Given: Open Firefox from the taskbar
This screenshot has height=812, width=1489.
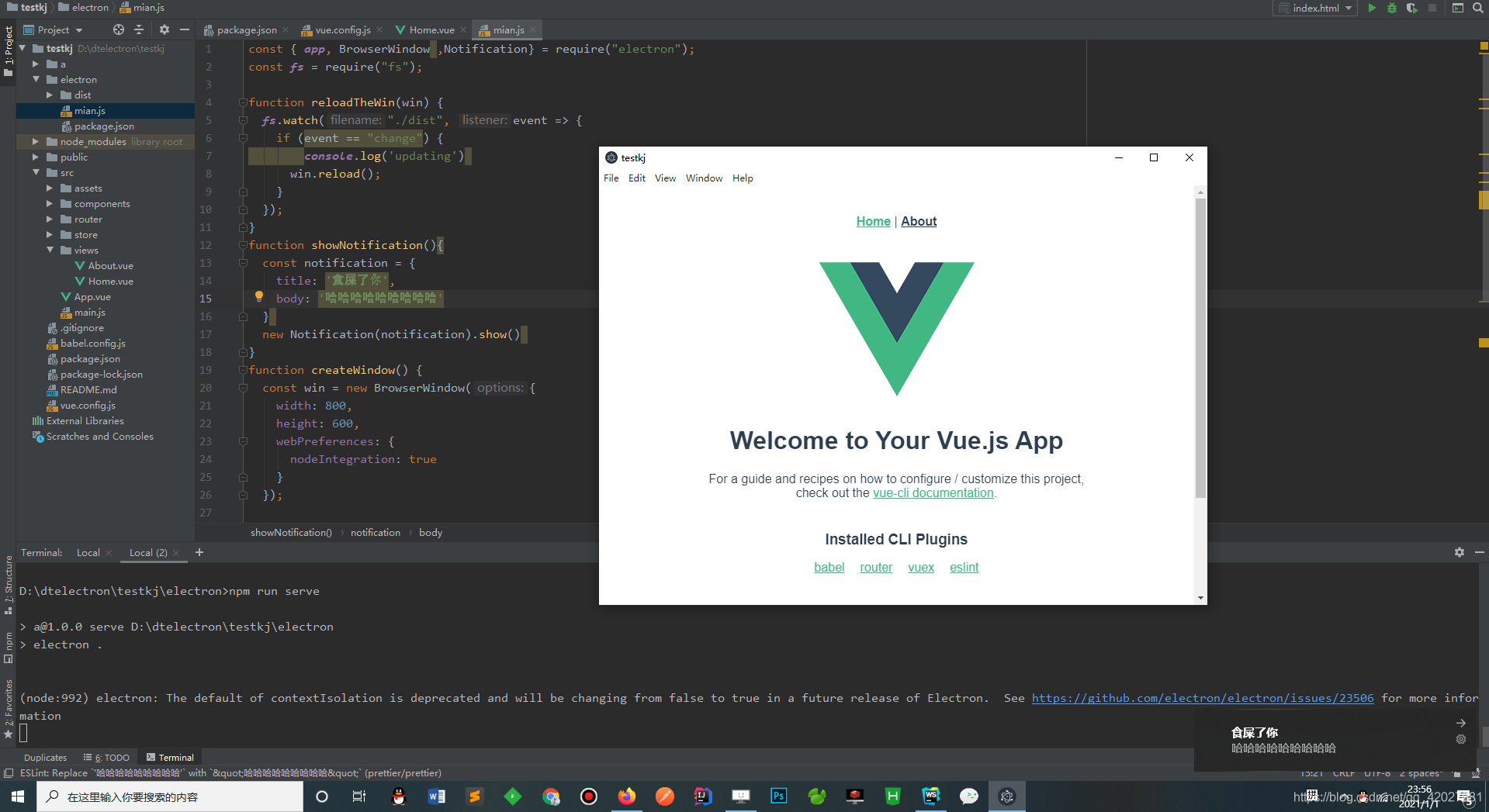Looking at the screenshot, I should point(627,796).
